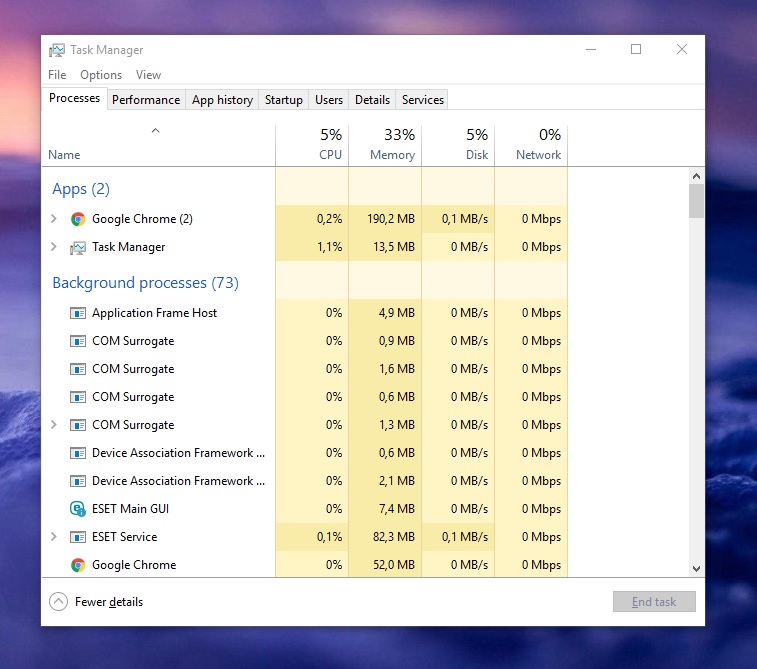Click the End task button

click(x=654, y=602)
